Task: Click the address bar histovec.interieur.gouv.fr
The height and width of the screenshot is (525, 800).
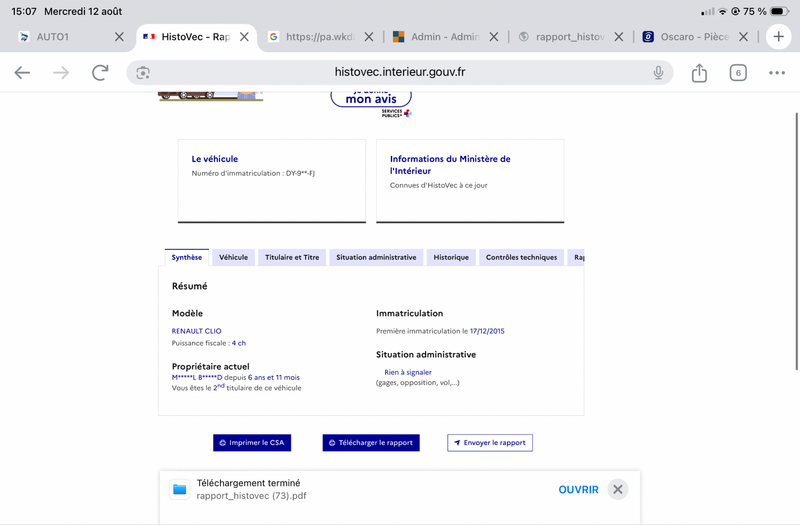Action: (400, 72)
